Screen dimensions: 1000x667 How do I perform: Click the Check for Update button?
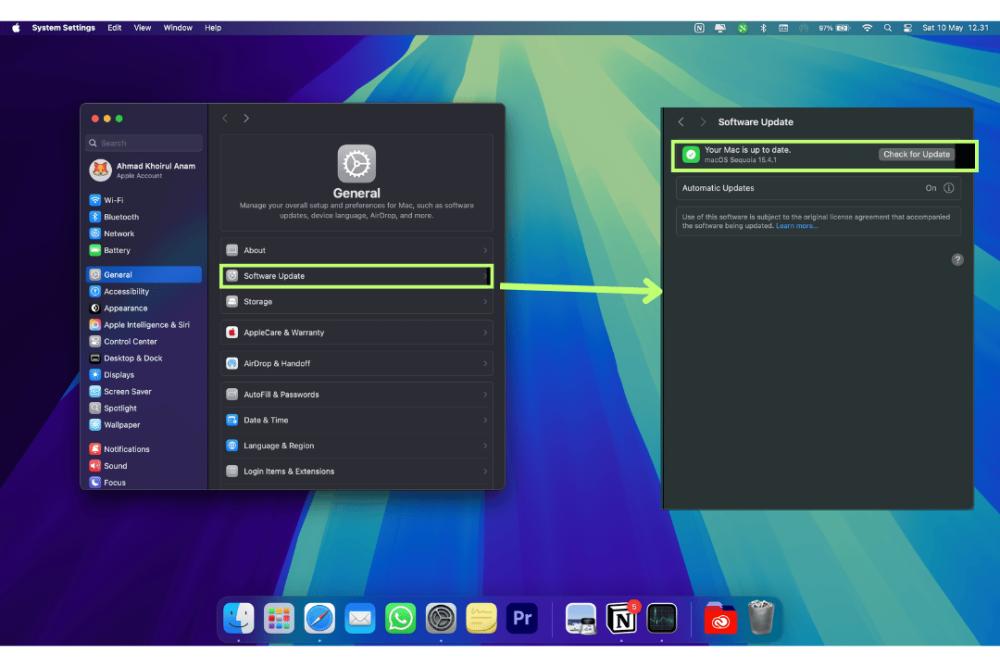click(916, 154)
